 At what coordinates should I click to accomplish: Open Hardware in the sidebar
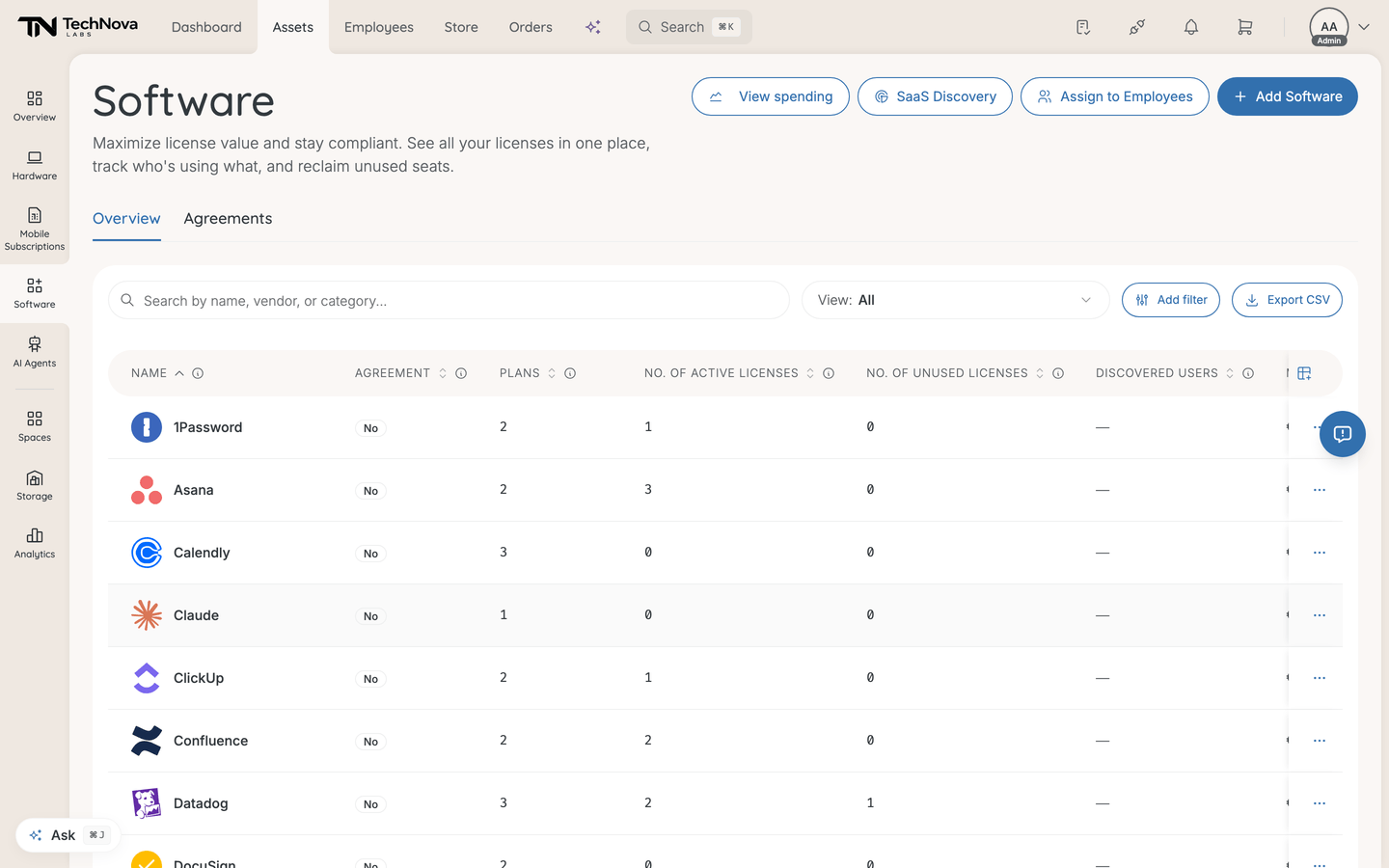[x=35, y=165]
